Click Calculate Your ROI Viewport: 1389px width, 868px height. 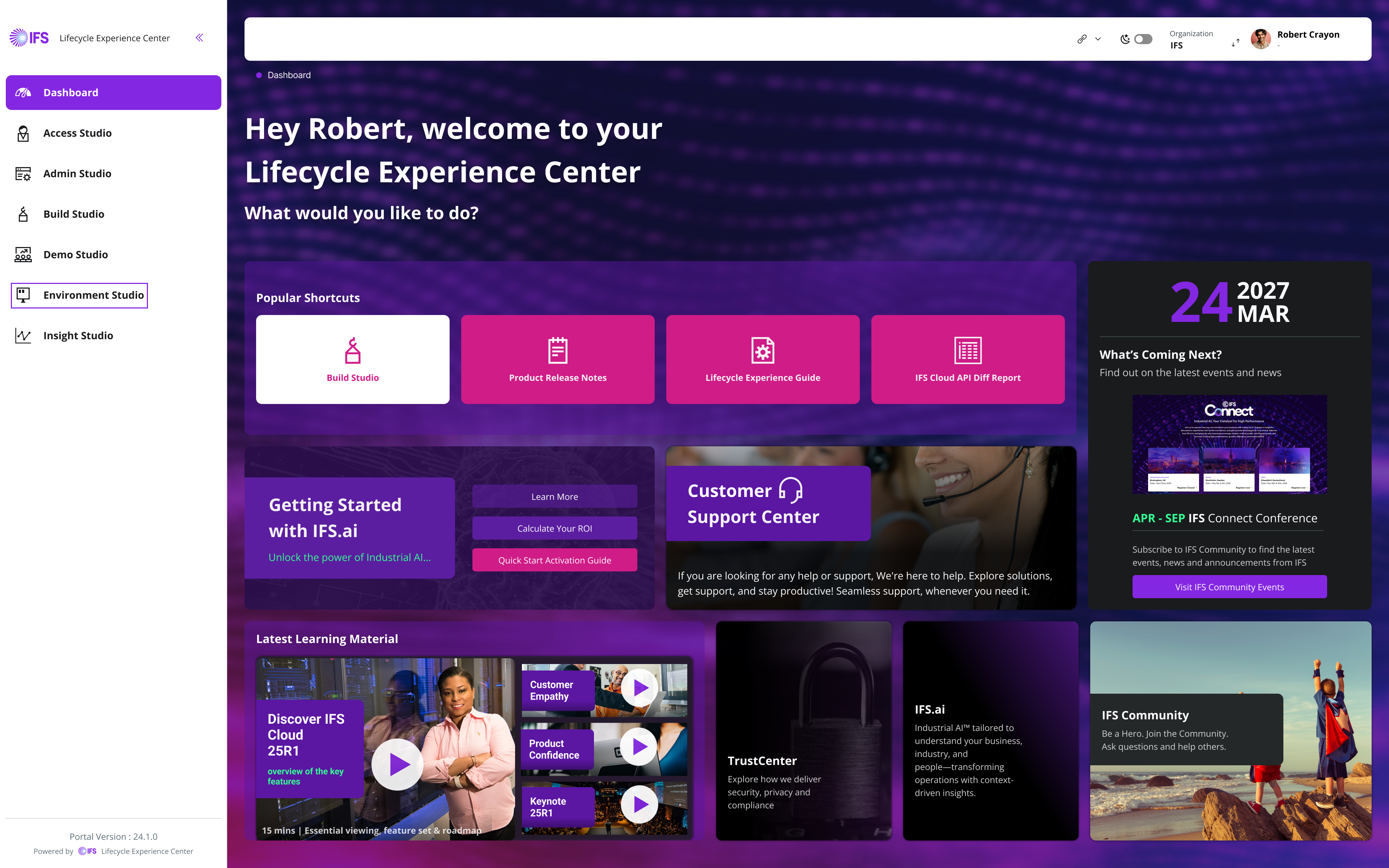pos(555,528)
